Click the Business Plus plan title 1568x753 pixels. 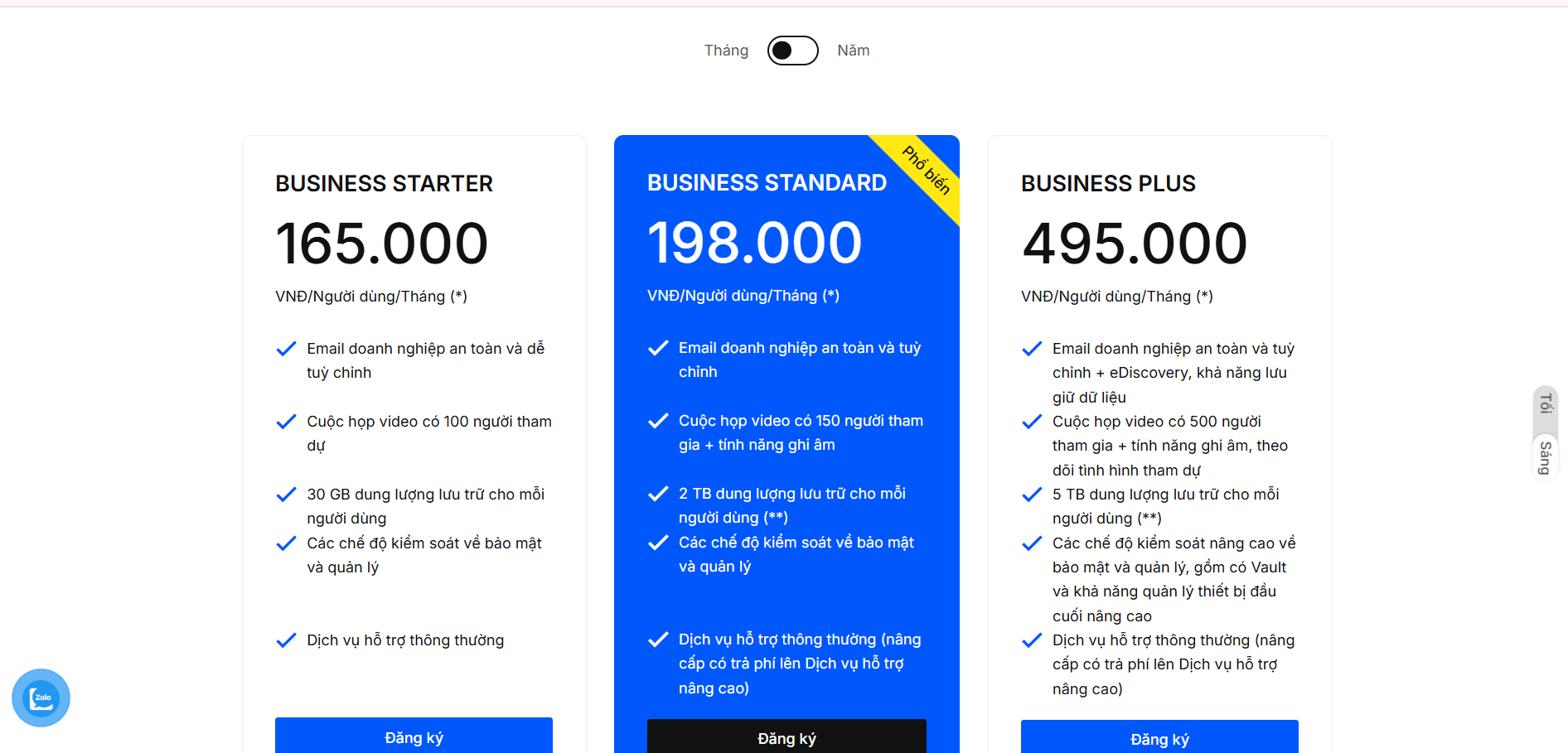click(x=1108, y=183)
